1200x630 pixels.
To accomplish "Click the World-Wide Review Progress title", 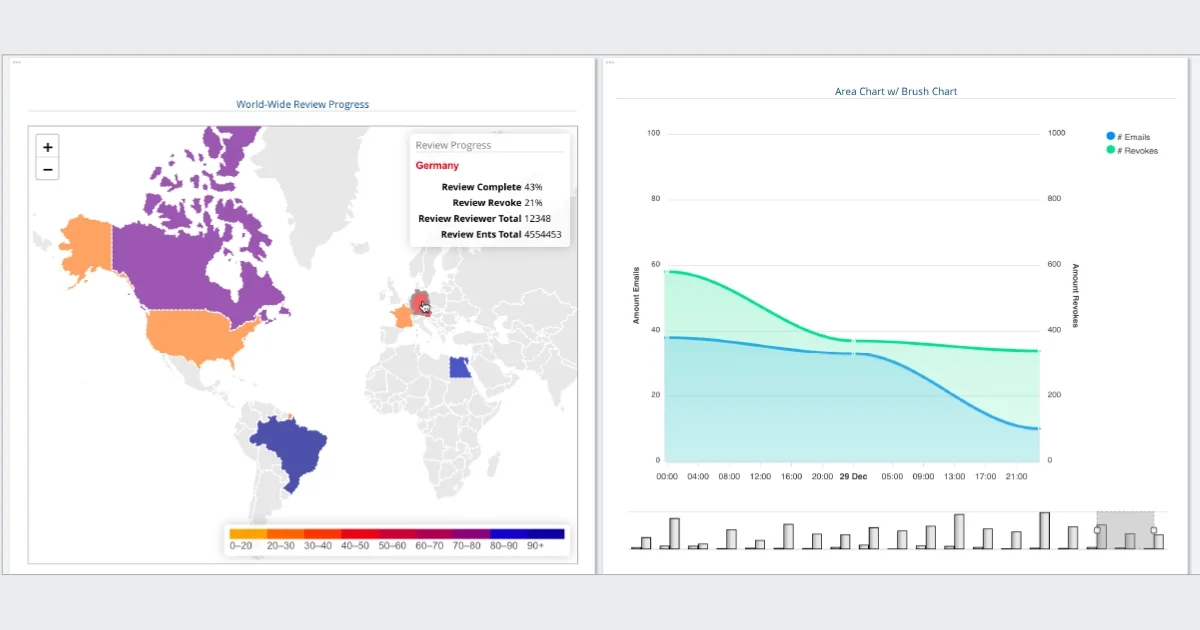I will pos(302,104).
